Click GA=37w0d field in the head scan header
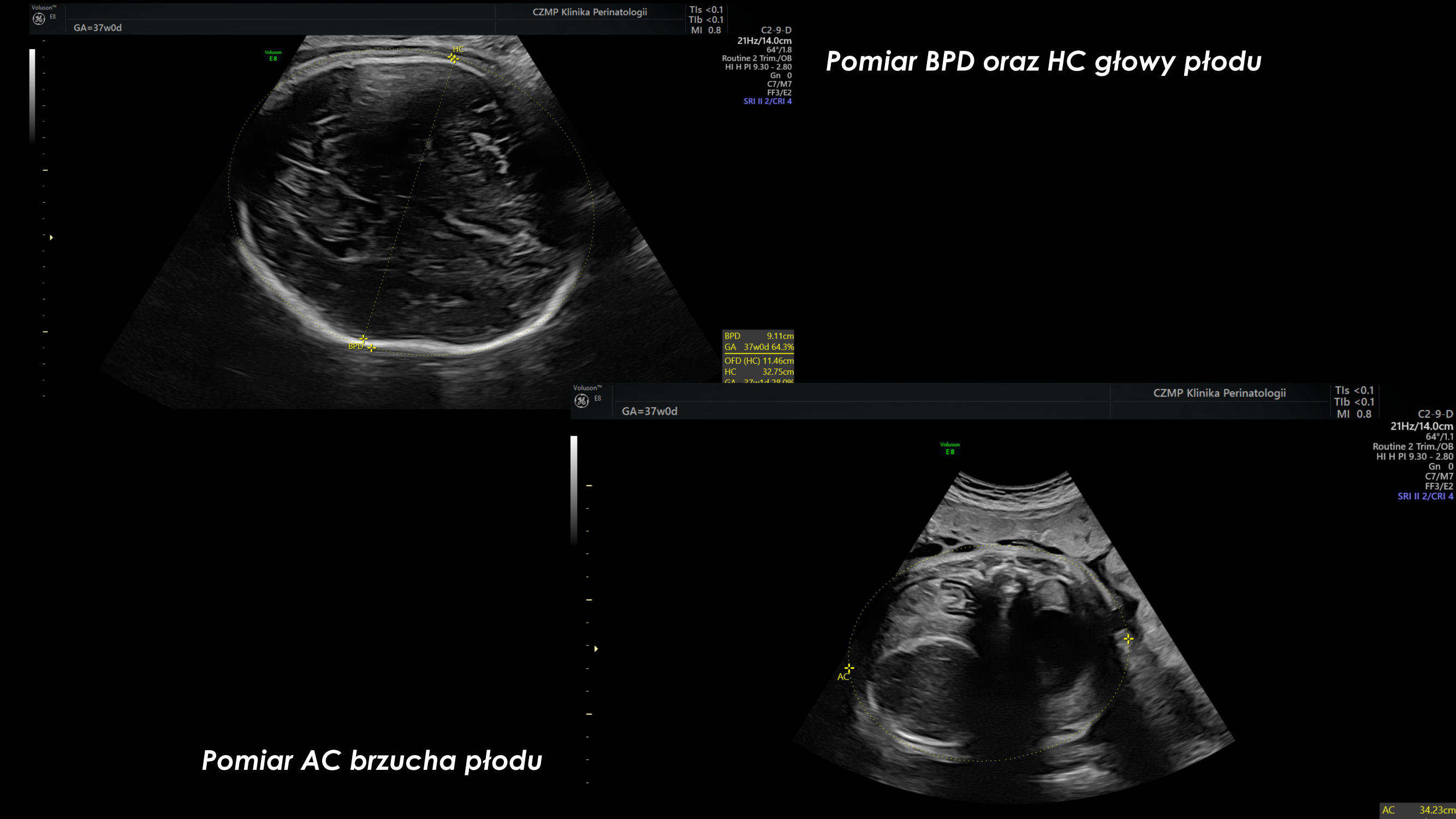Image resolution: width=1456 pixels, height=819 pixels. pyautogui.click(x=97, y=28)
